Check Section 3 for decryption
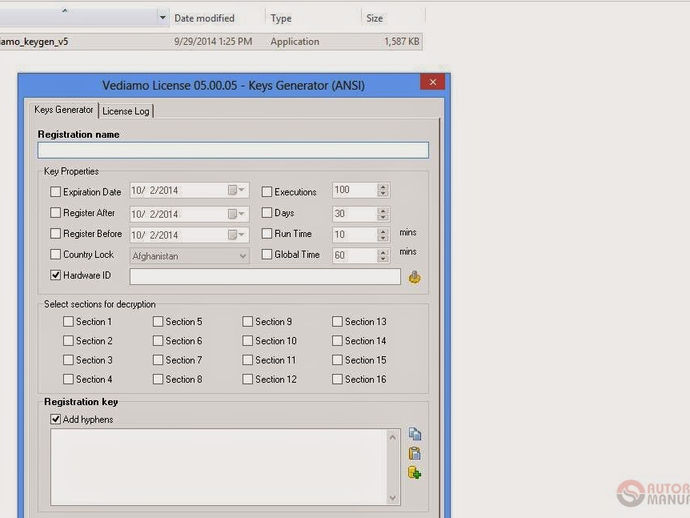This screenshot has height=518, width=690. tap(68, 360)
